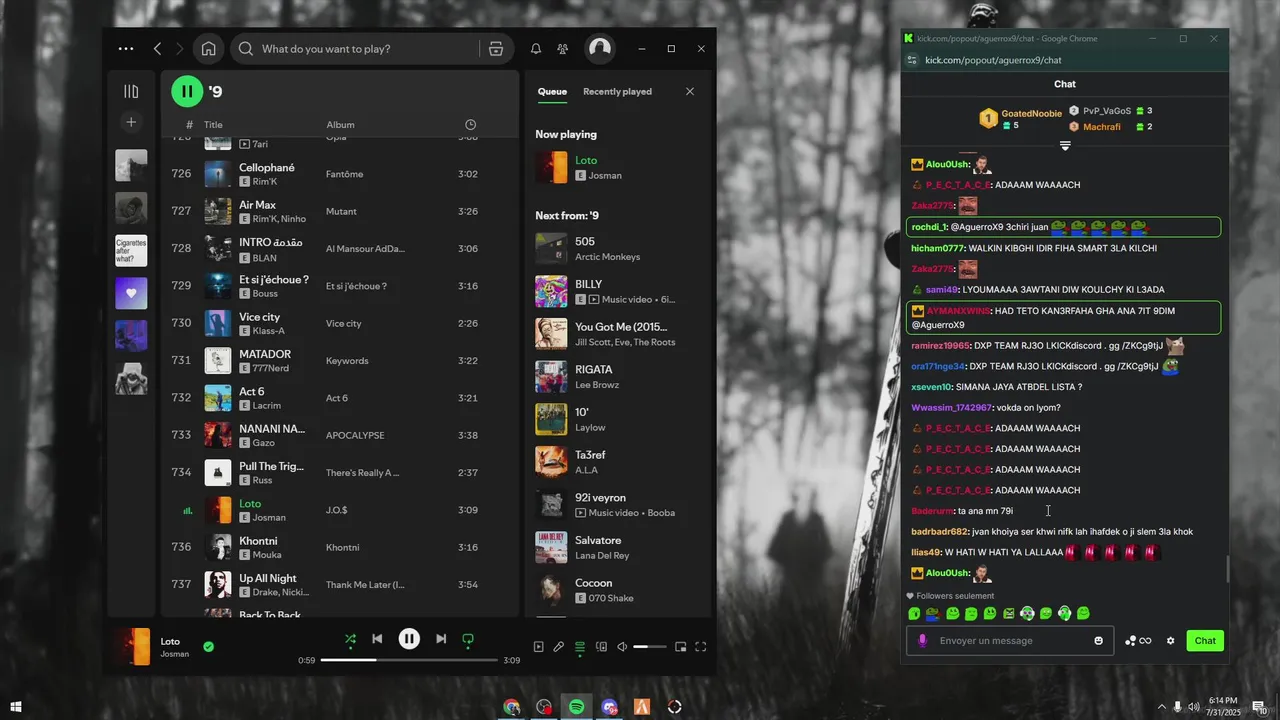Select Salvatore by Lana Del Rey in queue
This screenshot has height=720, width=1280.
point(618,547)
